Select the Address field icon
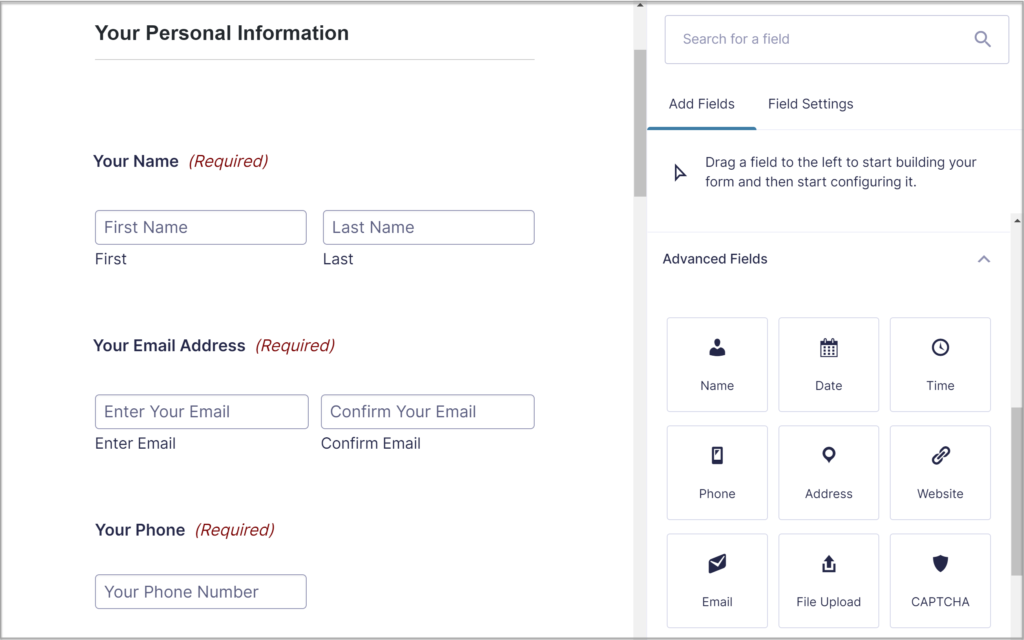 pyautogui.click(x=828, y=472)
